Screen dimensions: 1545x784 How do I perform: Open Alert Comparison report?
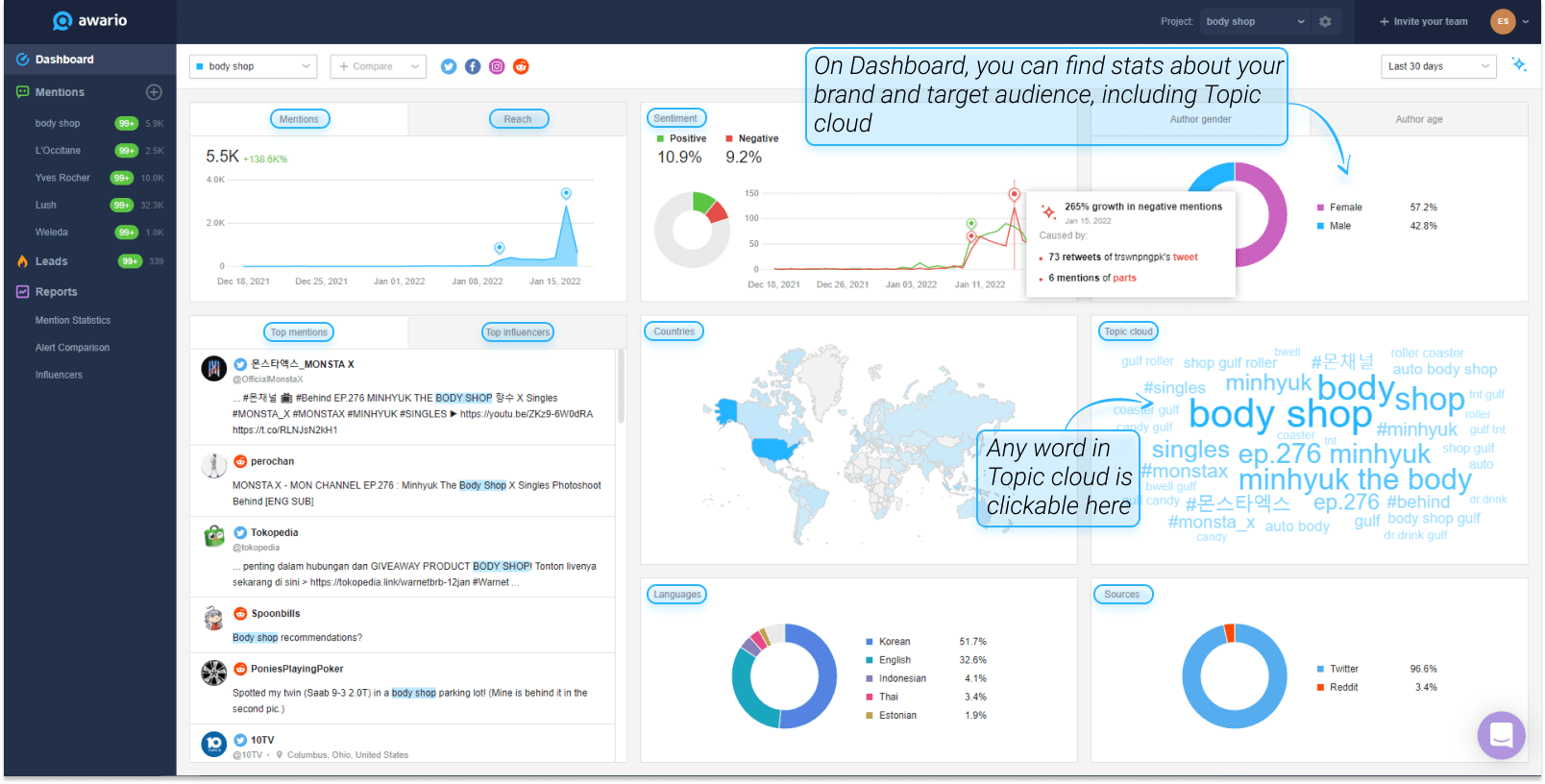pyautogui.click(x=72, y=348)
